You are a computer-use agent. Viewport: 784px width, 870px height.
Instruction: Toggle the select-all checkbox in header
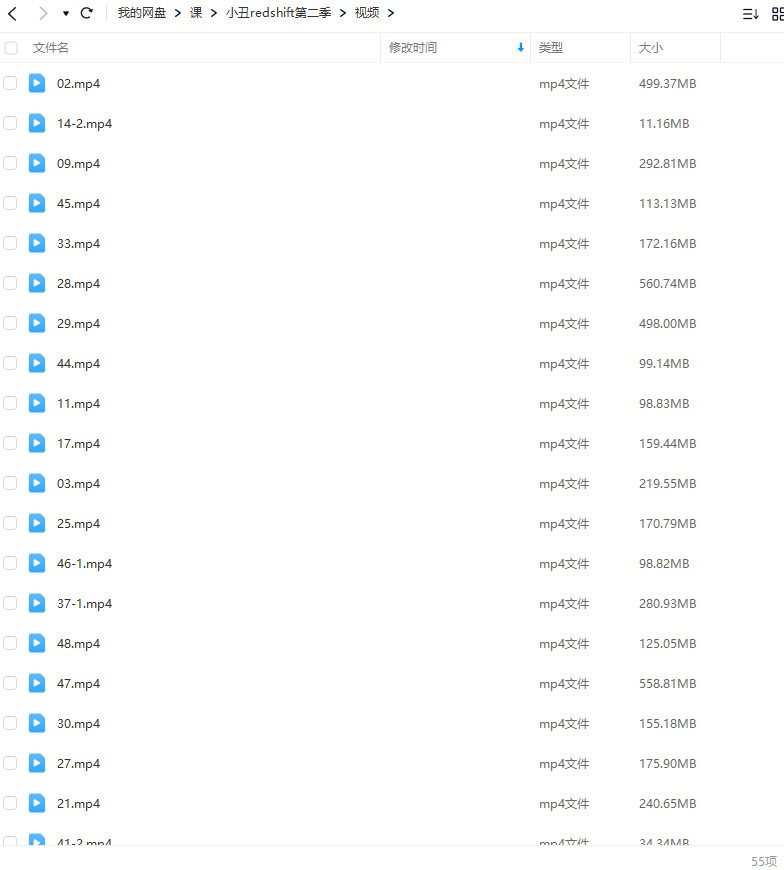pos(11,48)
